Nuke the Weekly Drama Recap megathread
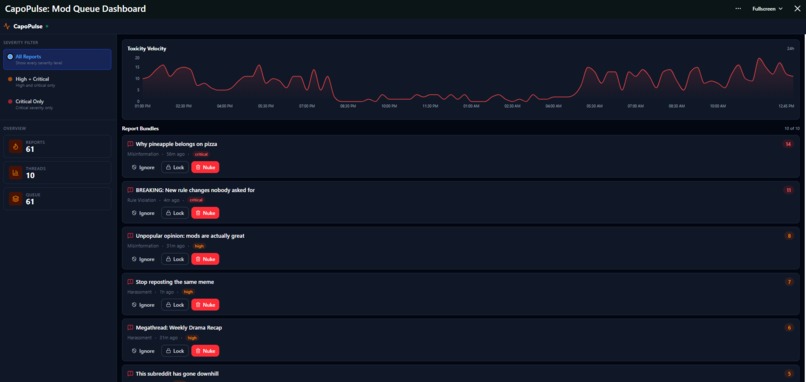The height and width of the screenshot is (382, 806). click(205, 351)
